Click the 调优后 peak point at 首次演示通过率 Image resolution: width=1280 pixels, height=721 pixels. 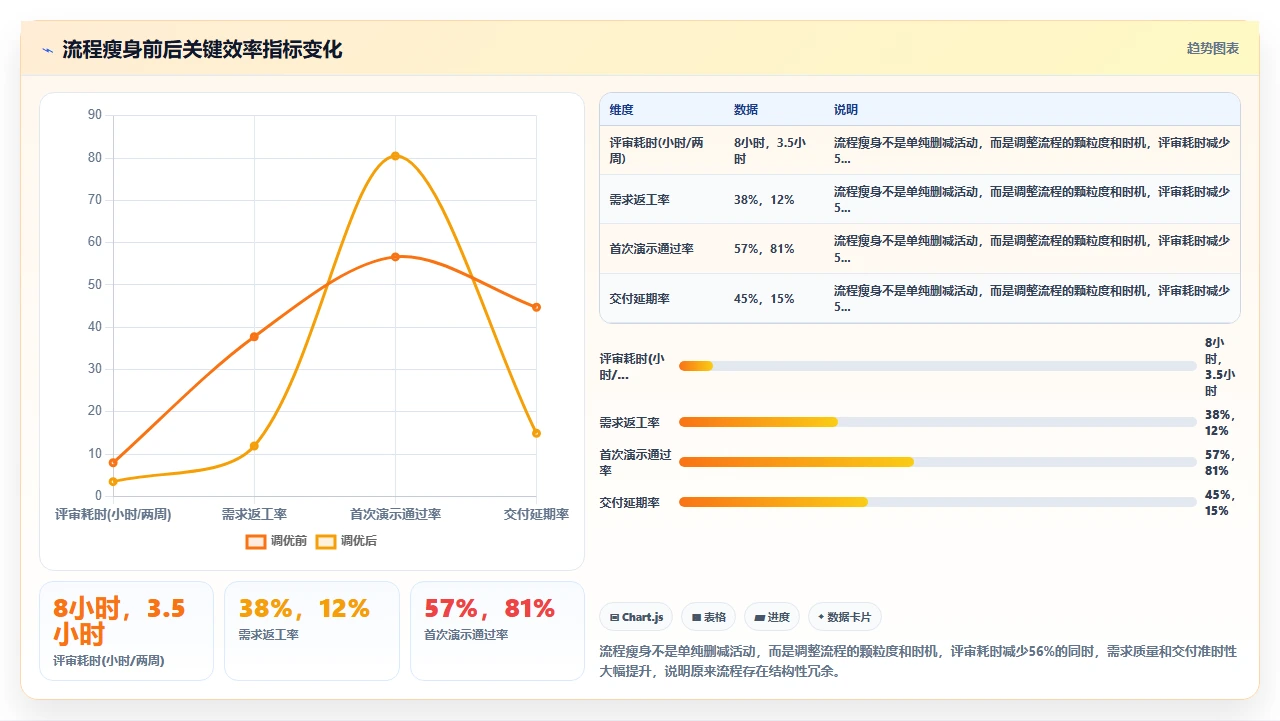[x=395, y=155]
